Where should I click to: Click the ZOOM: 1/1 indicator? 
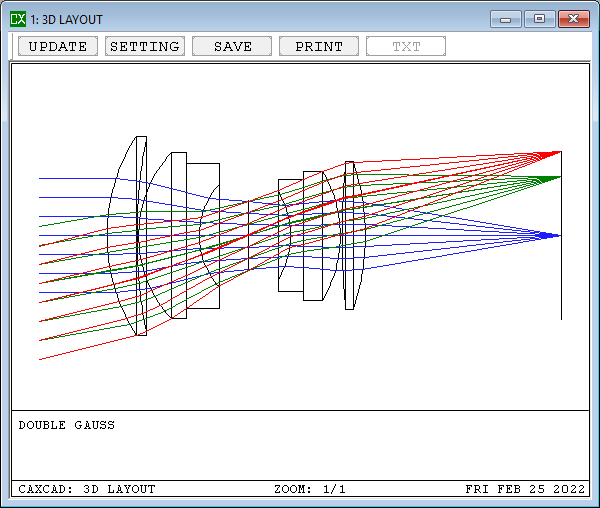tap(310, 489)
